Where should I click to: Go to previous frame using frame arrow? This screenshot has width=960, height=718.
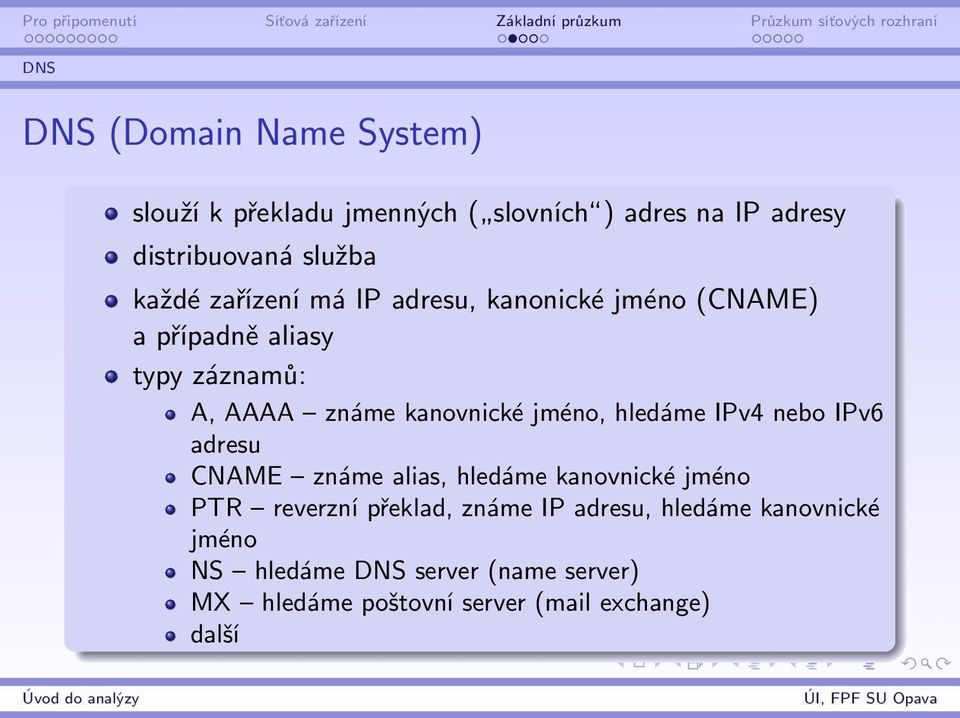(678, 664)
